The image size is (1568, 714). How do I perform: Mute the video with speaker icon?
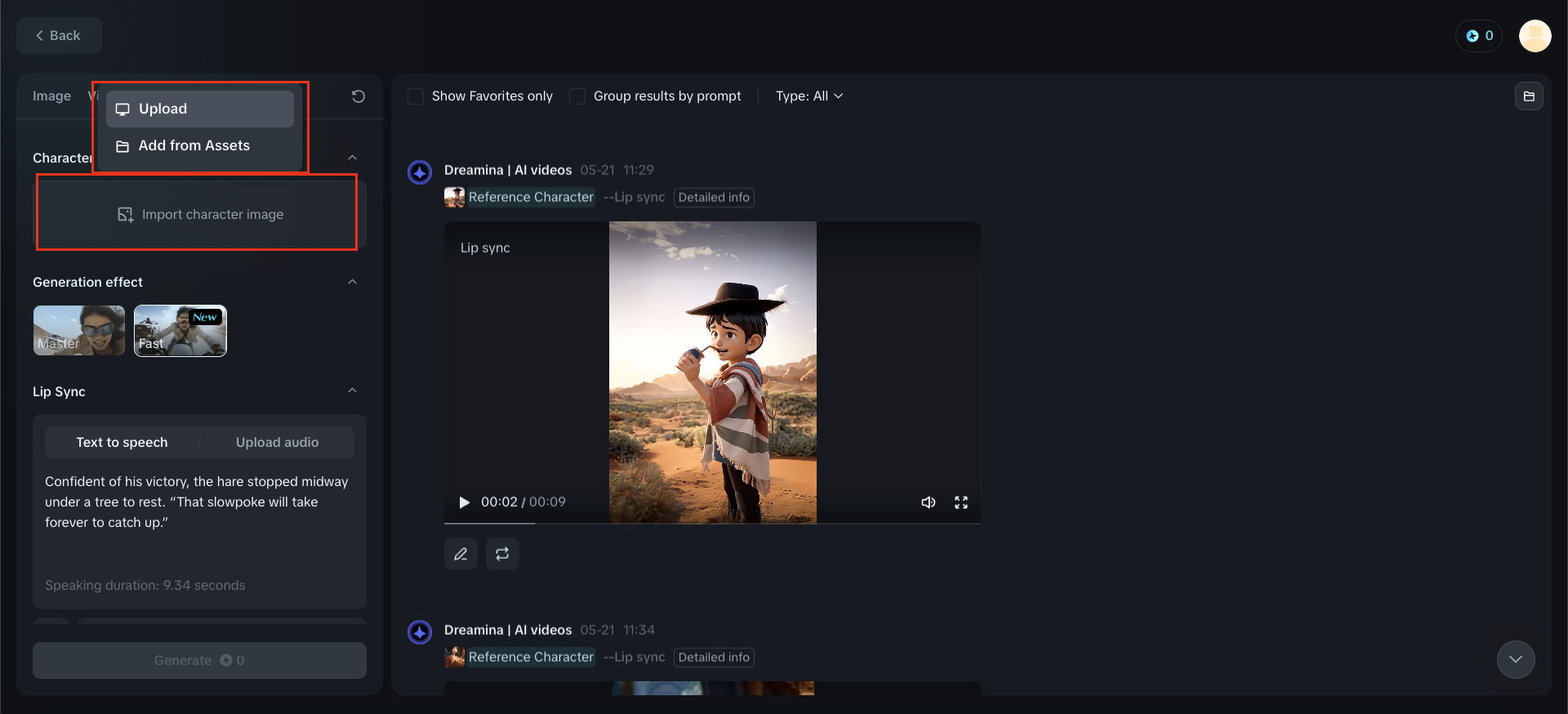coord(929,502)
